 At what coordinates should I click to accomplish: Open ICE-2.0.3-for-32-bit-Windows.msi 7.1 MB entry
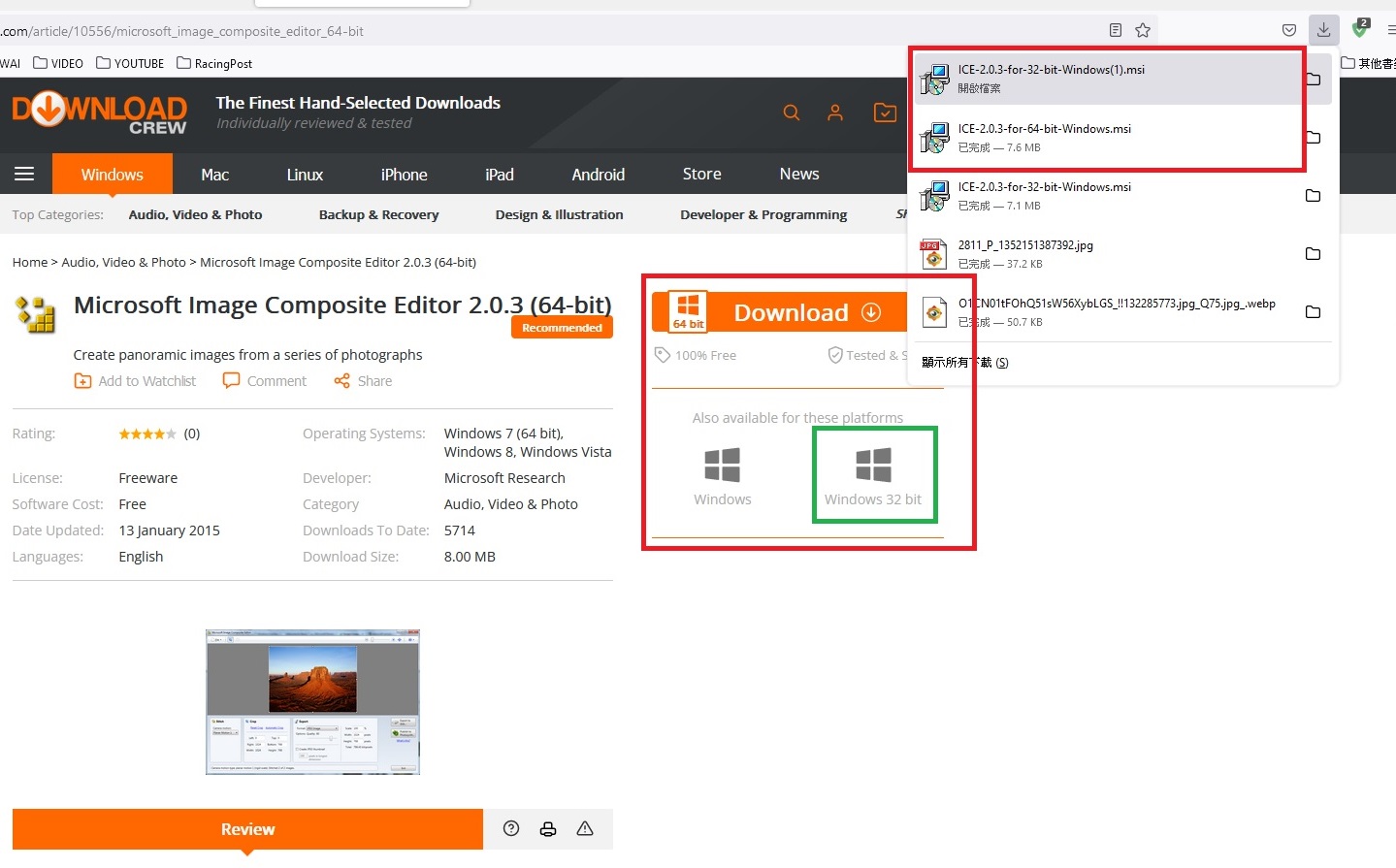[1106, 195]
